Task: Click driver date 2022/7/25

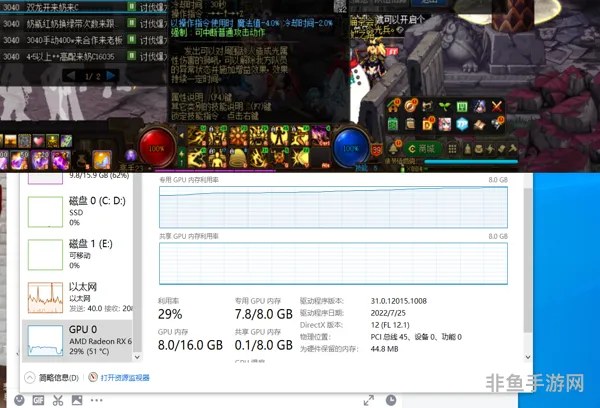Action: tap(388, 313)
